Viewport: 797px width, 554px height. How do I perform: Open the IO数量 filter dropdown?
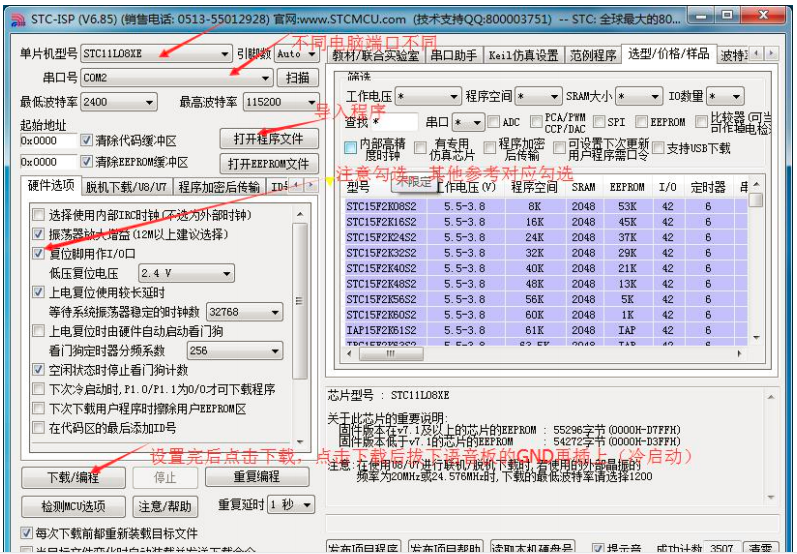[725, 96]
